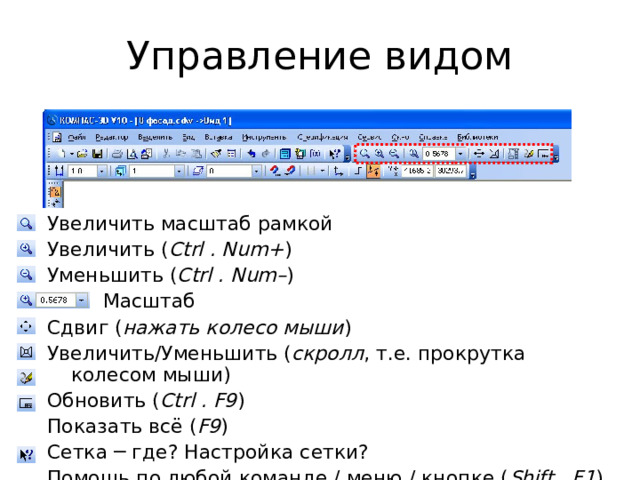Image resolution: width=640 pixels, height=480 pixels.
Task: Click the bullet icon beside 'Уменьшить (Ctrl . Num–)'
Action: [26, 274]
